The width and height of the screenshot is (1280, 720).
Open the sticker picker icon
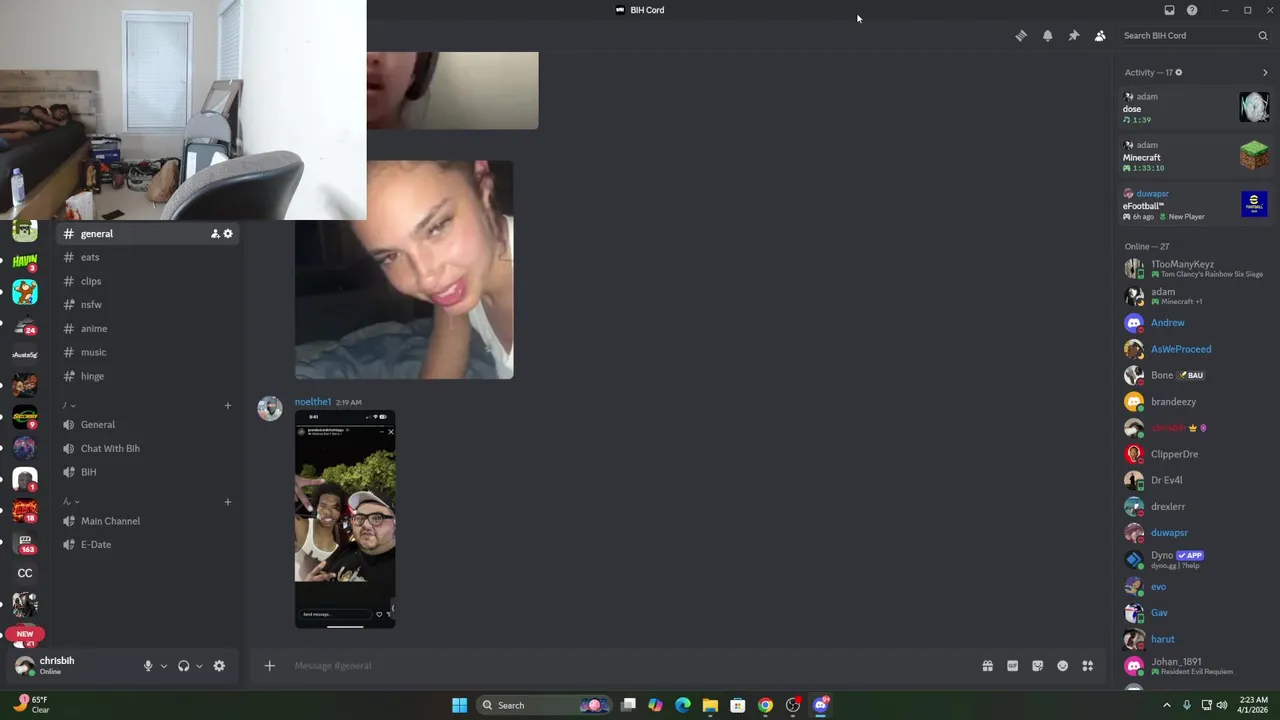coord(1037,666)
